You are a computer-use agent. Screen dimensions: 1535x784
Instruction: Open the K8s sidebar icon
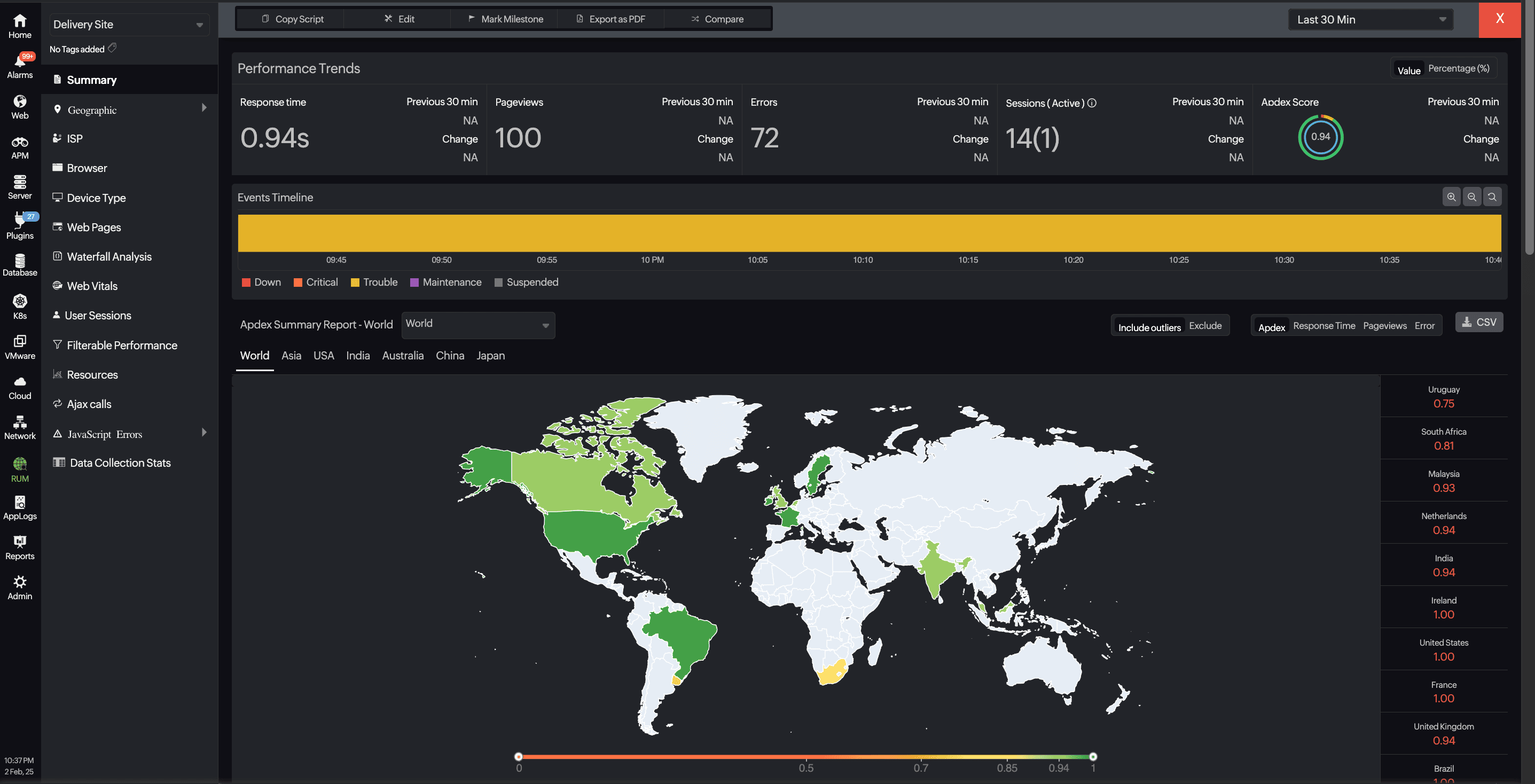[x=20, y=301]
